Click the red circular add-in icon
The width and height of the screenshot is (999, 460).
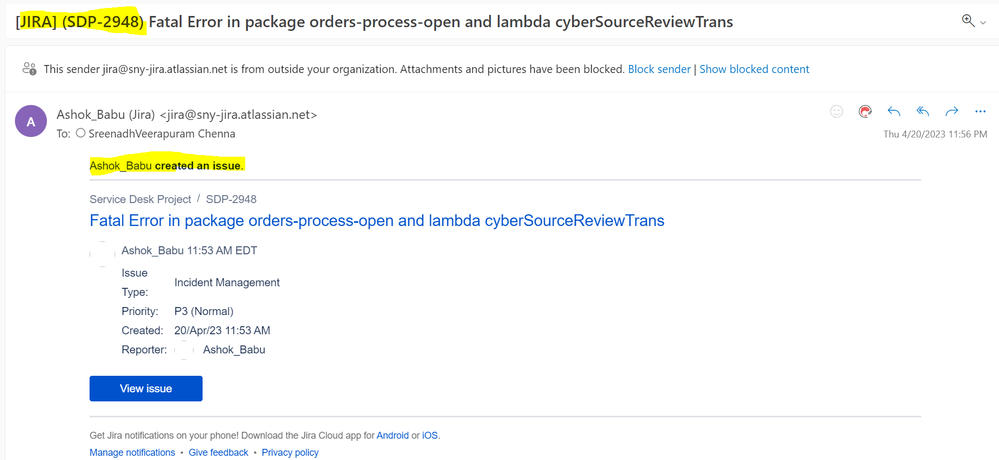point(865,112)
